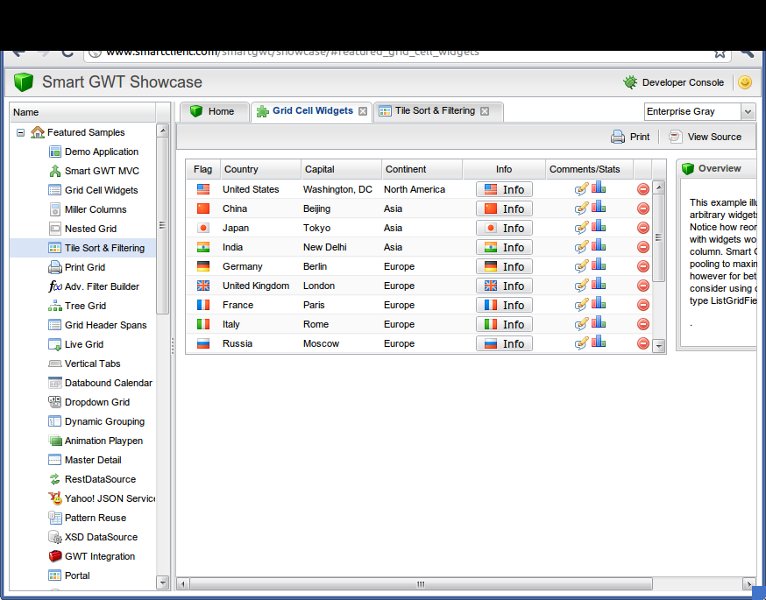Open the Developer Console

tap(674, 83)
